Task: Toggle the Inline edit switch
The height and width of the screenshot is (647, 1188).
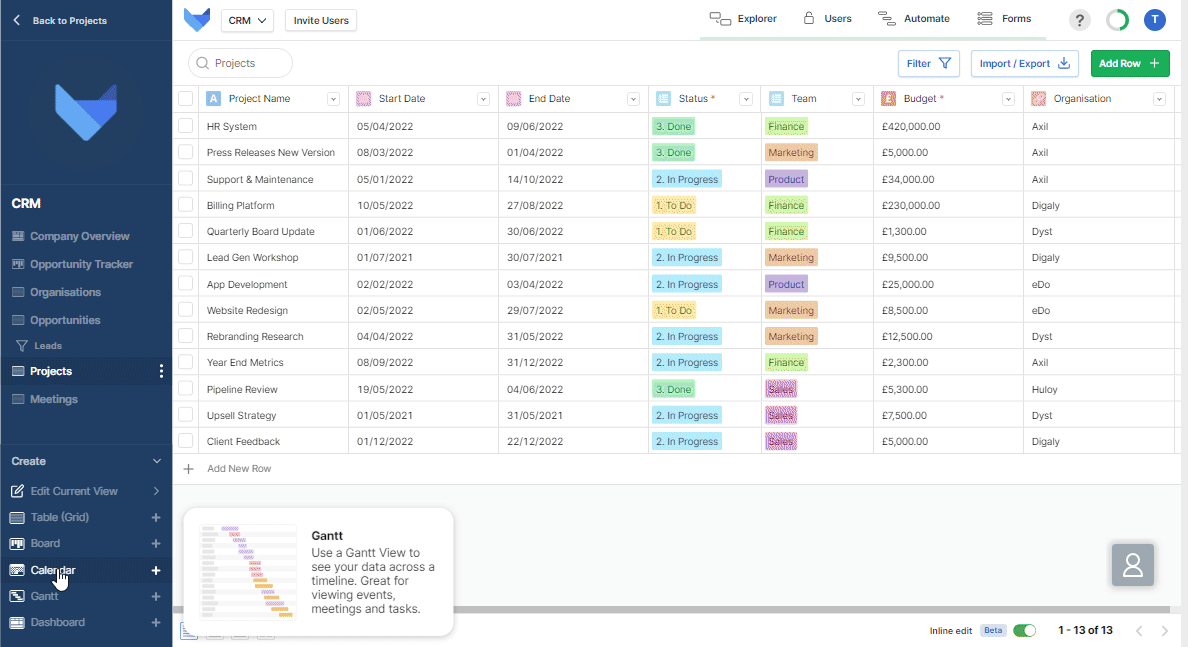Action: (x=1024, y=630)
